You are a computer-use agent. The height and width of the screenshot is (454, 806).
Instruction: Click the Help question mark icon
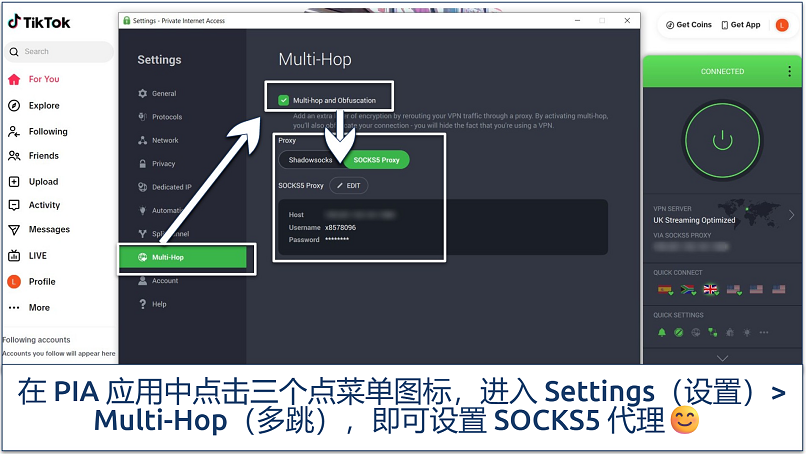142,304
